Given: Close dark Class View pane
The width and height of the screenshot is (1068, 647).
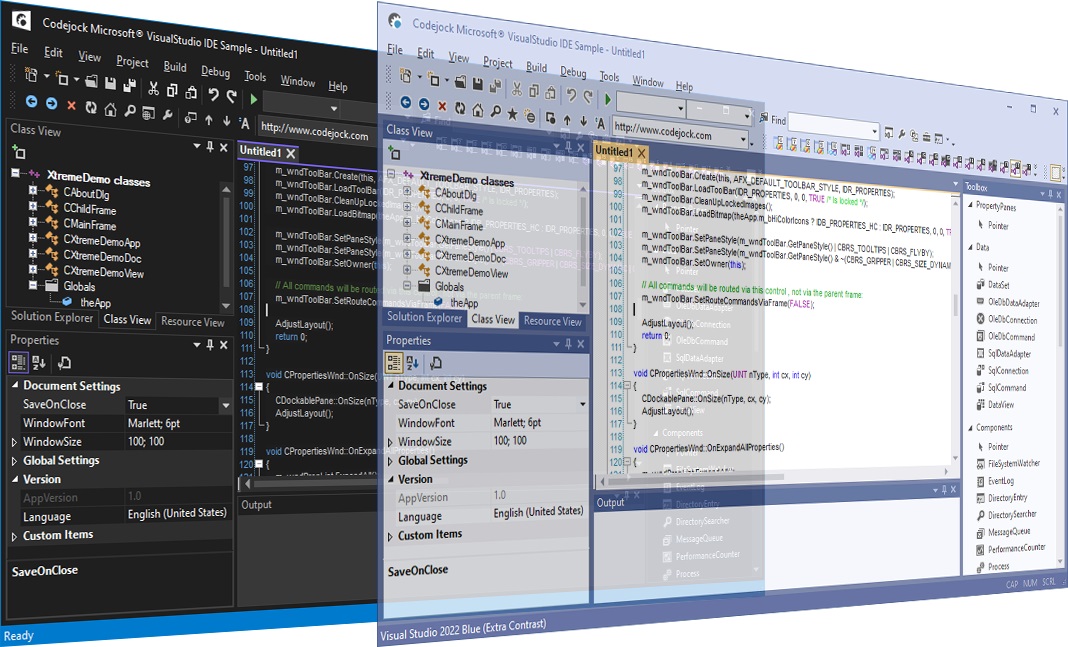Looking at the screenshot, I should coord(223,146).
